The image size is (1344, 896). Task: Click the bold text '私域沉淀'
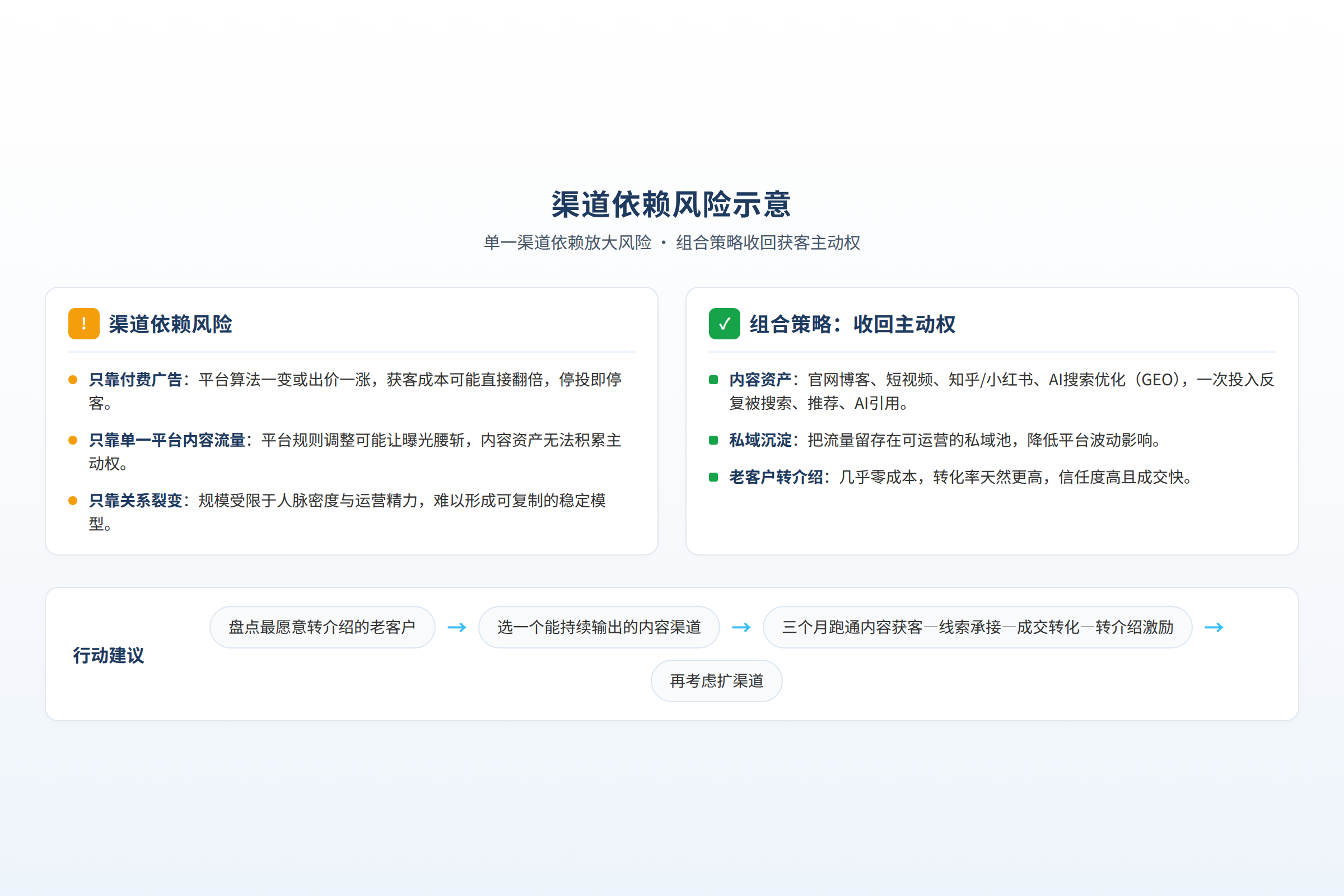760,440
